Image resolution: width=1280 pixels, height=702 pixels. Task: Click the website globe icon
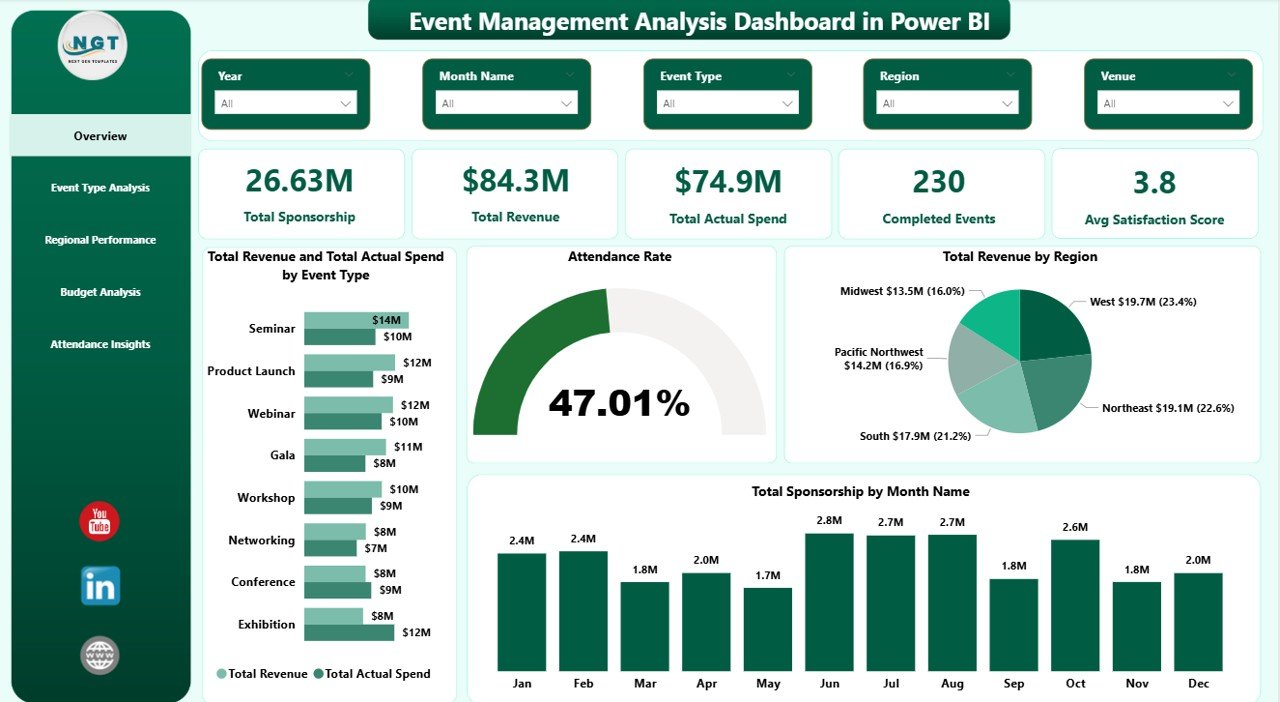point(99,655)
